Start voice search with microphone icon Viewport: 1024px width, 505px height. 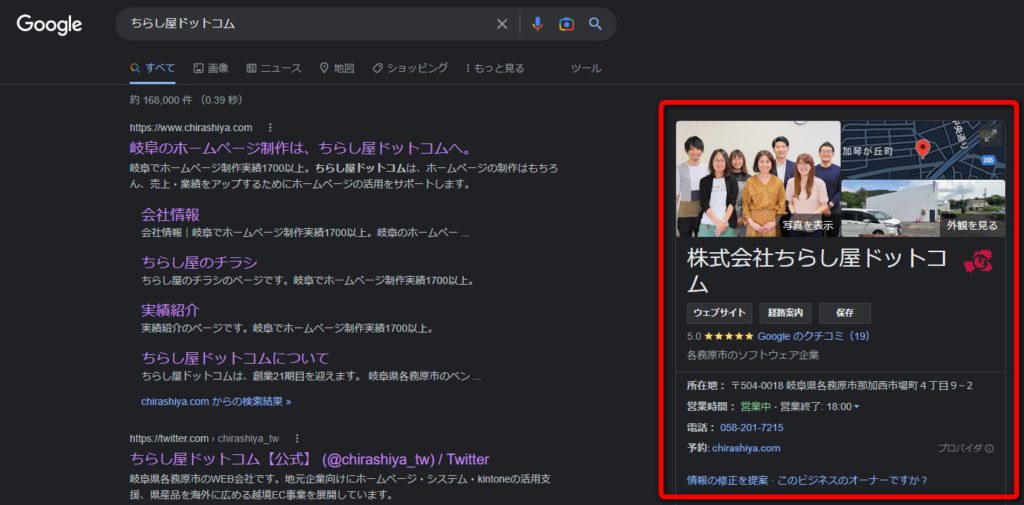click(537, 24)
